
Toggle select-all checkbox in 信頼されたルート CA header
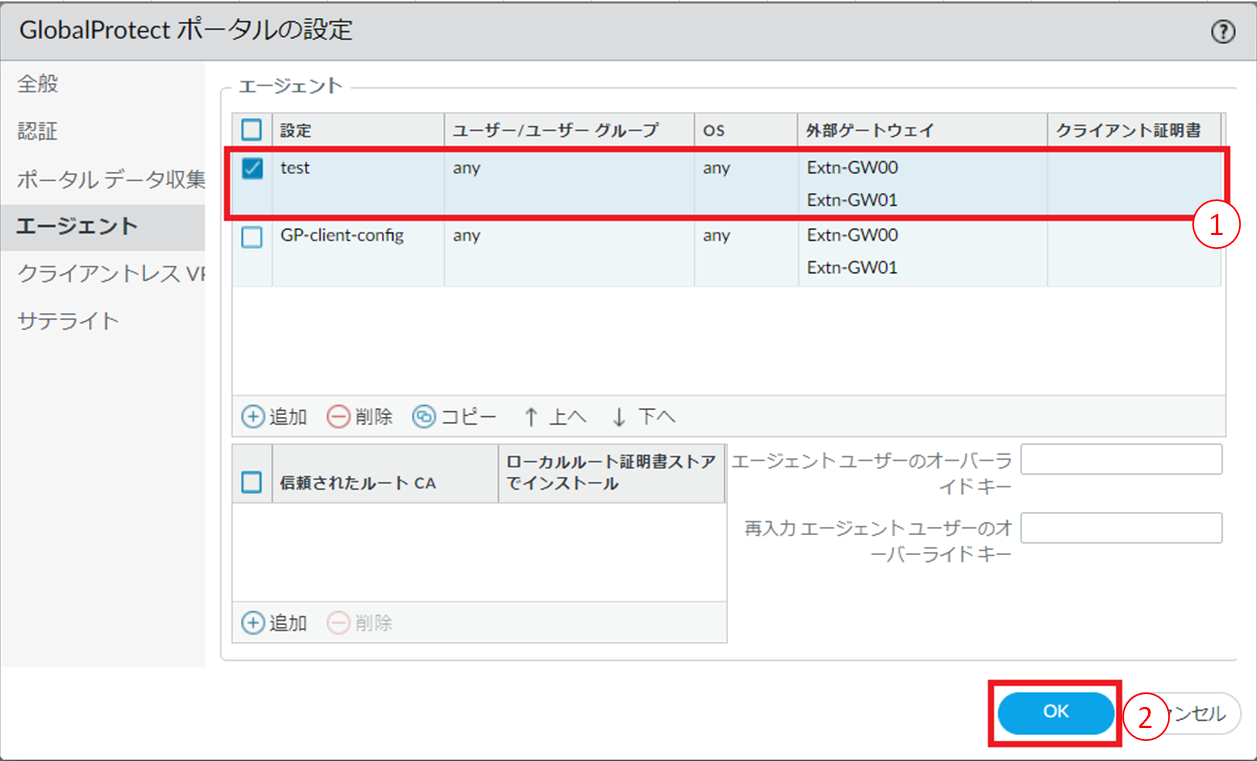(253, 483)
